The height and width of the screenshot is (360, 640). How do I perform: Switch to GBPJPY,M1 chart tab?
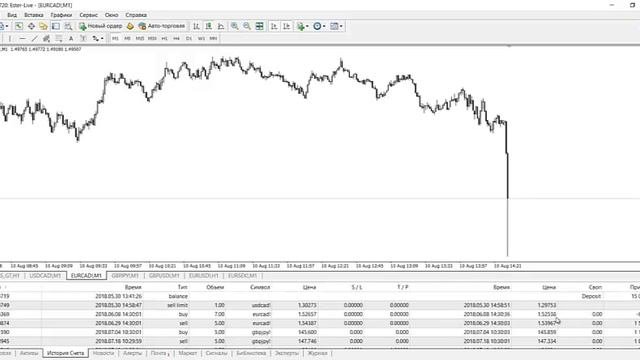[125, 276]
